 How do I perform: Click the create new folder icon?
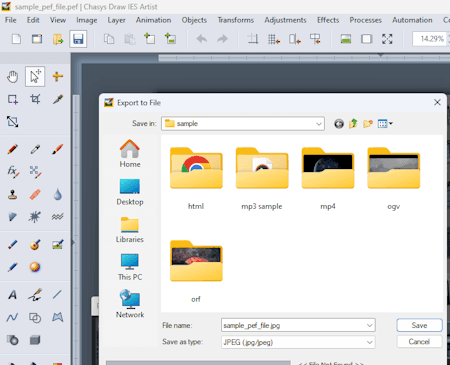click(368, 124)
